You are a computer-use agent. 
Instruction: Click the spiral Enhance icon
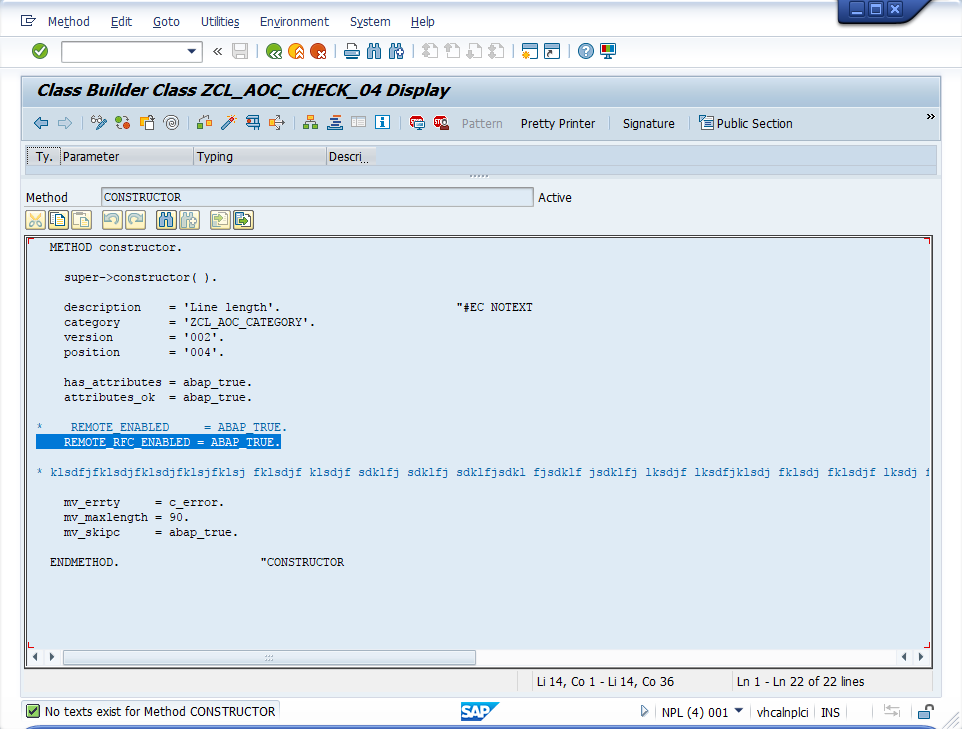coord(172,123)
